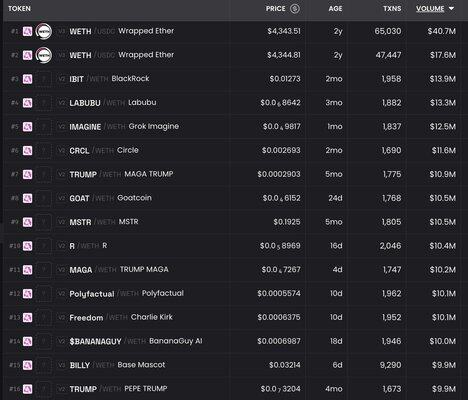The height and width of the screenshot is (400, 468).
Task: Click the placeholder token icon on MSTR row
Action: coord(44,222)
